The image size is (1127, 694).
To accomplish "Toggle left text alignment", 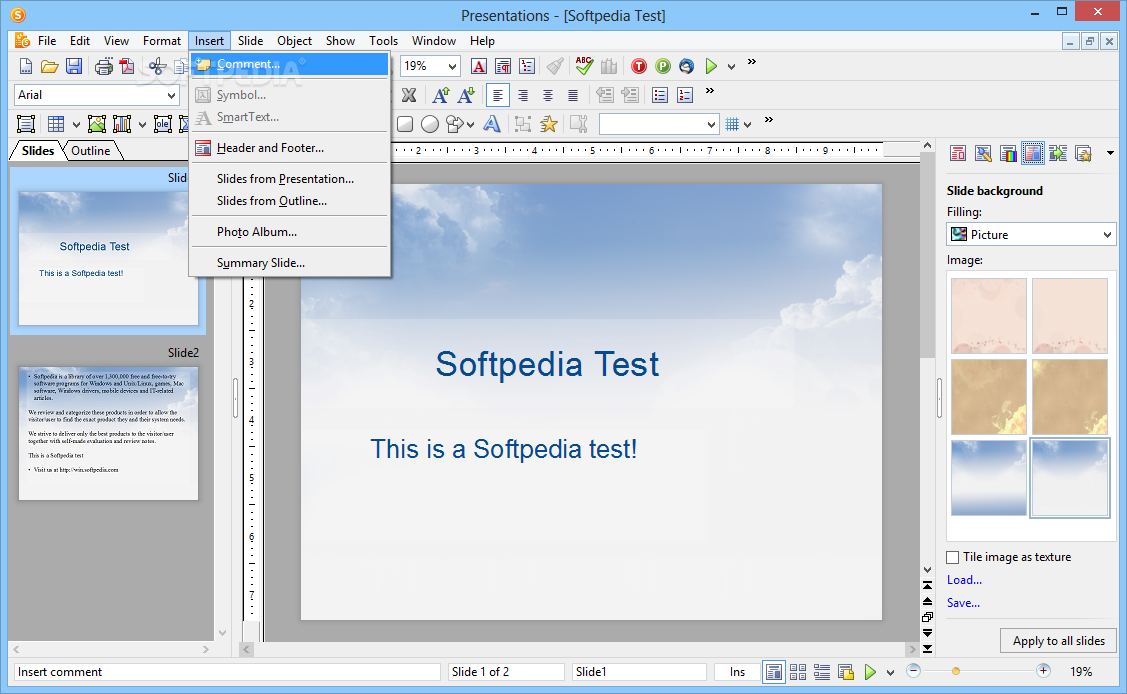I will tap(497, 95).
